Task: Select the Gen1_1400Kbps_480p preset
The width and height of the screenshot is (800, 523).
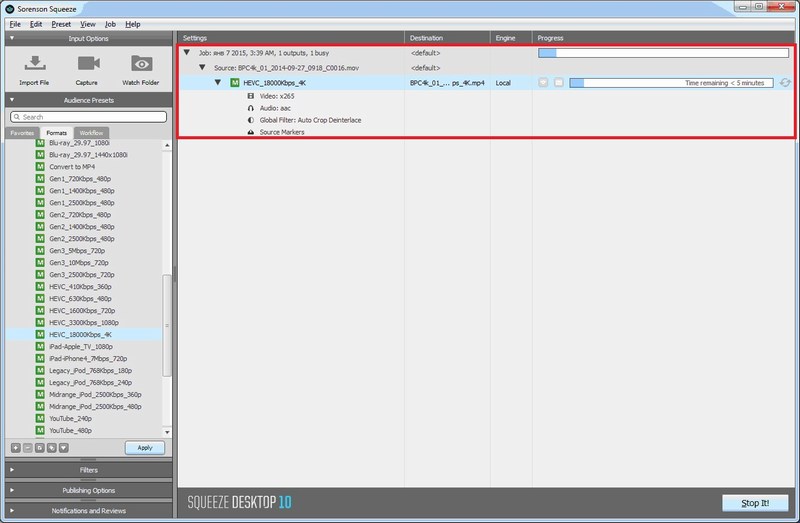Action: [x=84, y=190]
